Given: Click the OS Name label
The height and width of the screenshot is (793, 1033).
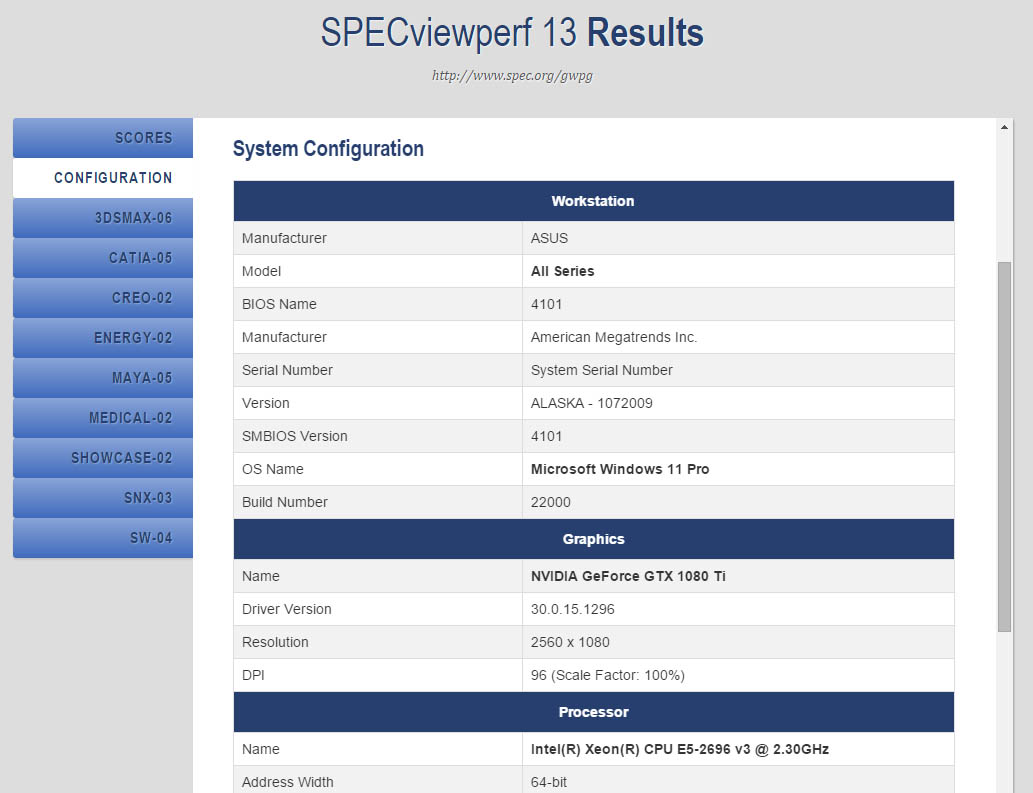Looking at the screenshot, I should point(273,469).
